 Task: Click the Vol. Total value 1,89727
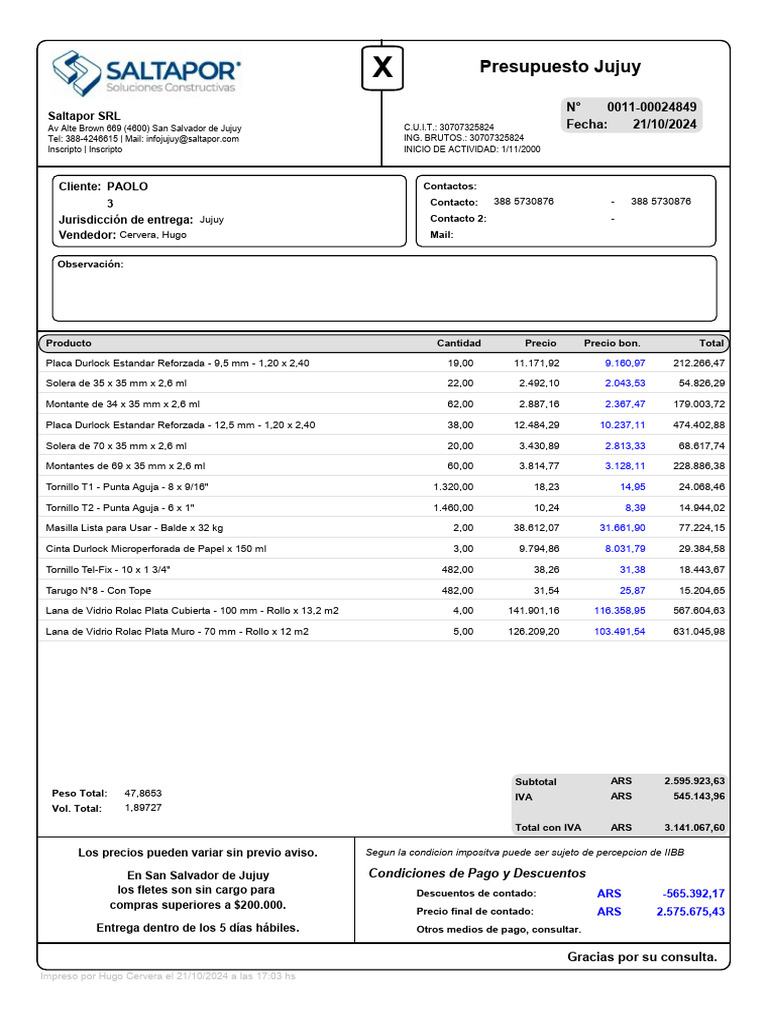point(143,808)
